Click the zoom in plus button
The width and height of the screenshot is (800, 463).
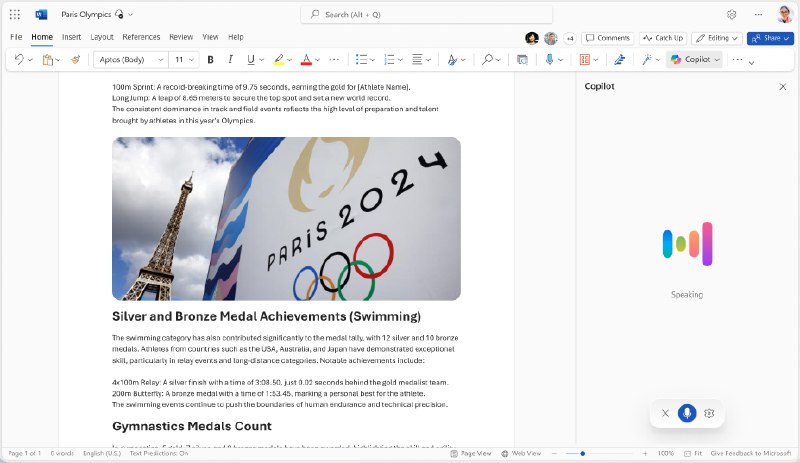[645, 453]
